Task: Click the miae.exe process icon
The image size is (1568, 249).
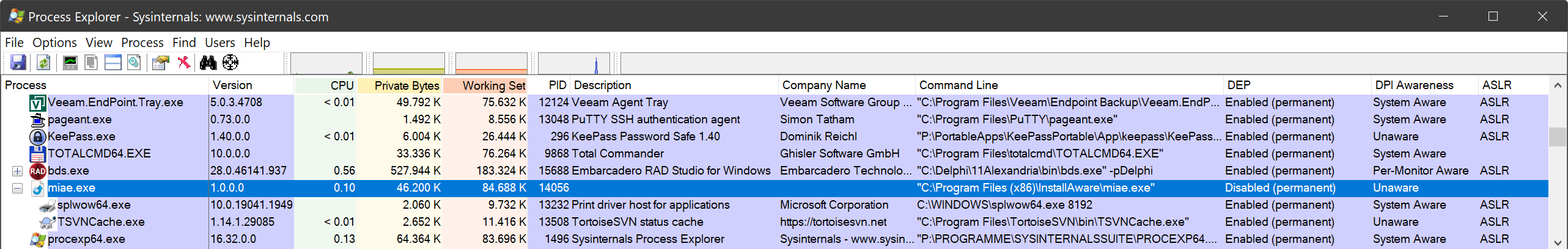Action: [x=38, y=188]
